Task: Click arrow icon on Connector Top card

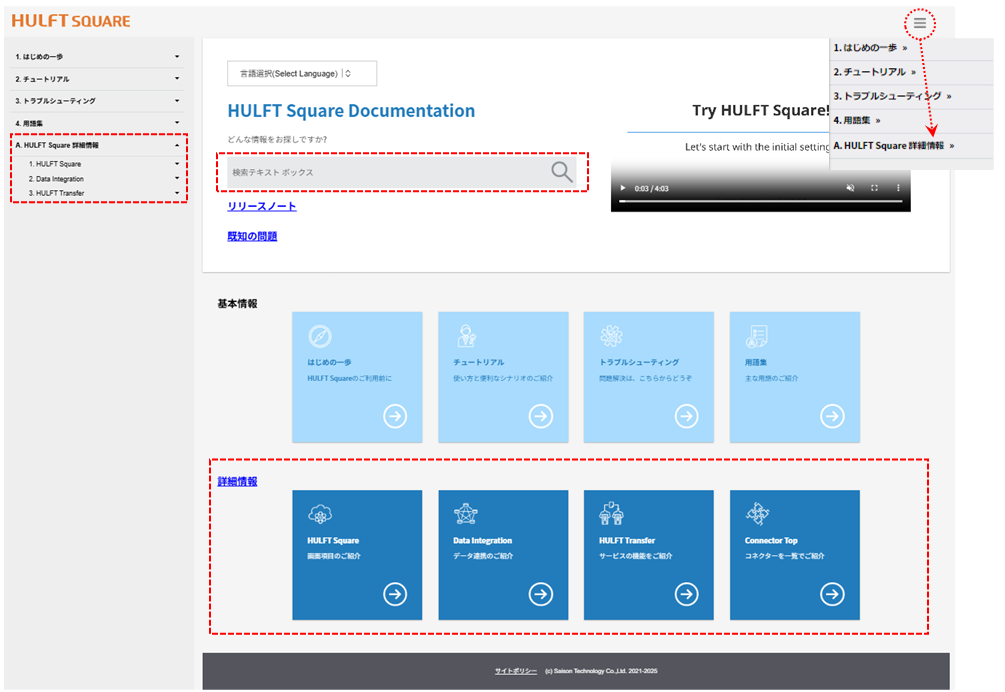Action: [x=832, y=594]
